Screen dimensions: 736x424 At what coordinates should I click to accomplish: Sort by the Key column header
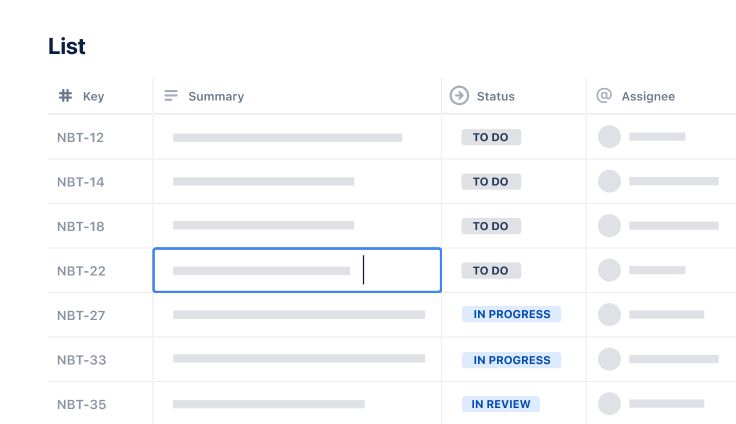point(93,97)
